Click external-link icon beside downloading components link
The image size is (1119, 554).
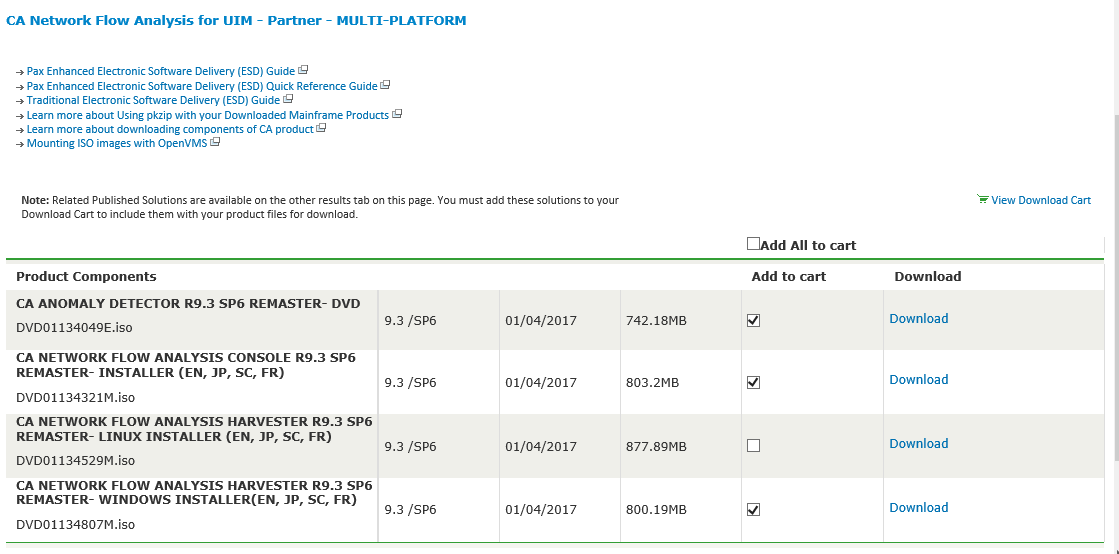[321, 128]
